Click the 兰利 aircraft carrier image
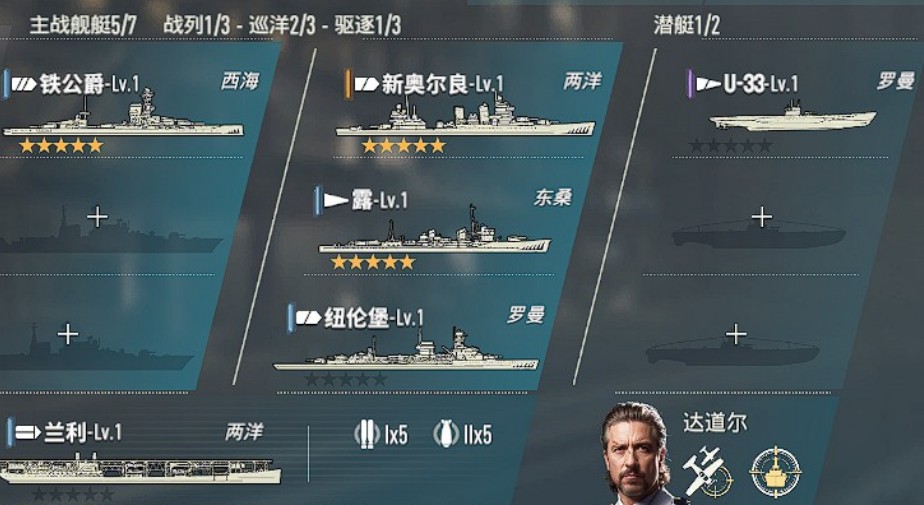 click(140, 469)
